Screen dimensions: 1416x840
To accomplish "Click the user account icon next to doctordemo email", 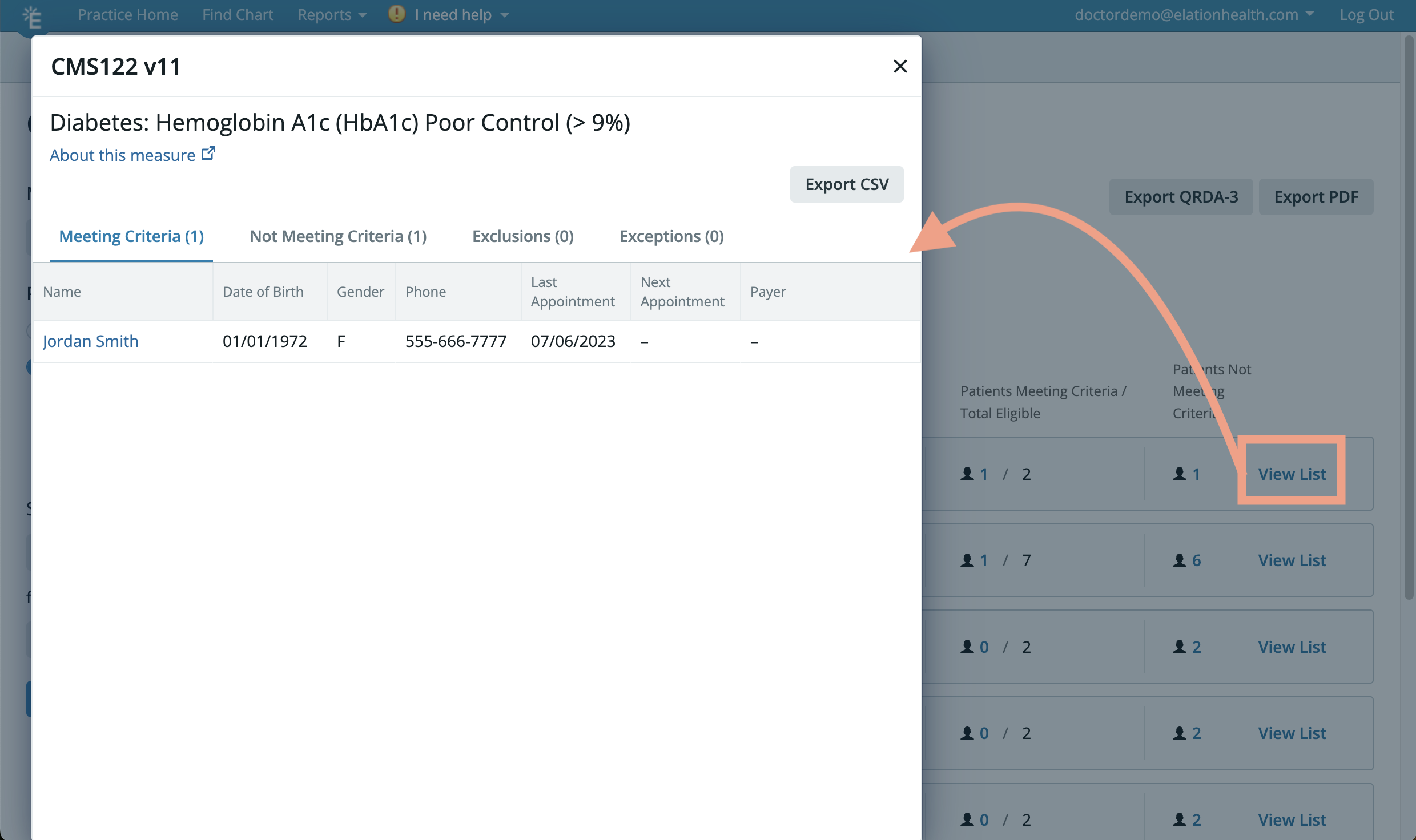I will 1310,14.
